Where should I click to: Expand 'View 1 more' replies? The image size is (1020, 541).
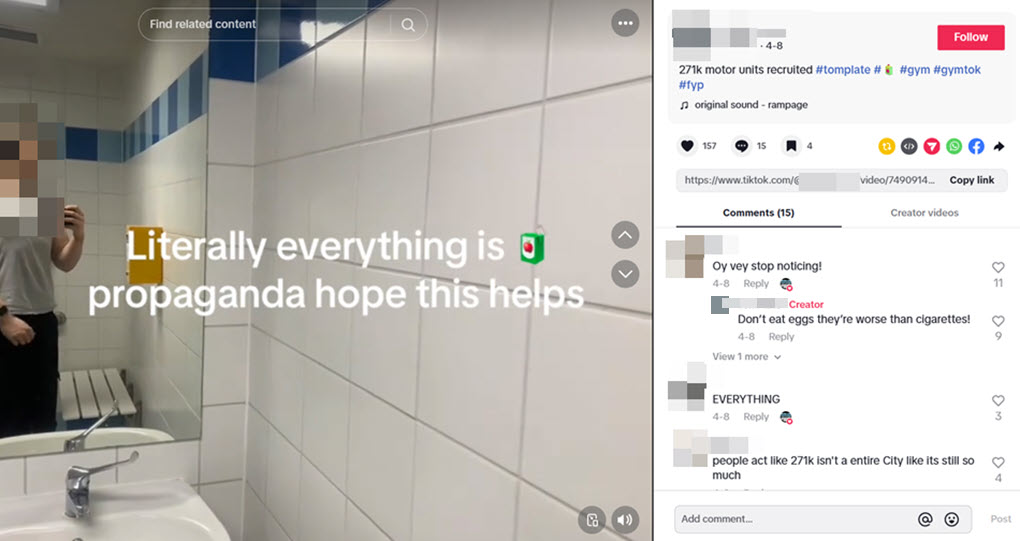[746, 356]
